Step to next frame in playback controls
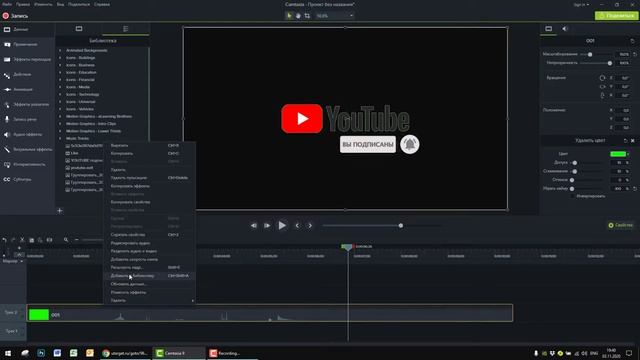This screenshot has width=640, height=360. (x=267, y=225)
